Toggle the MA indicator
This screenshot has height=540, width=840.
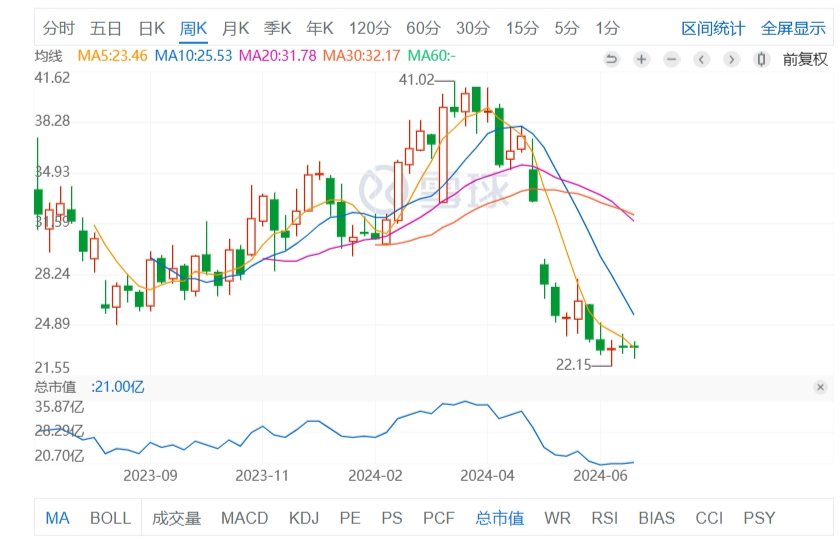pyautogui.click(x=57, y=518)
